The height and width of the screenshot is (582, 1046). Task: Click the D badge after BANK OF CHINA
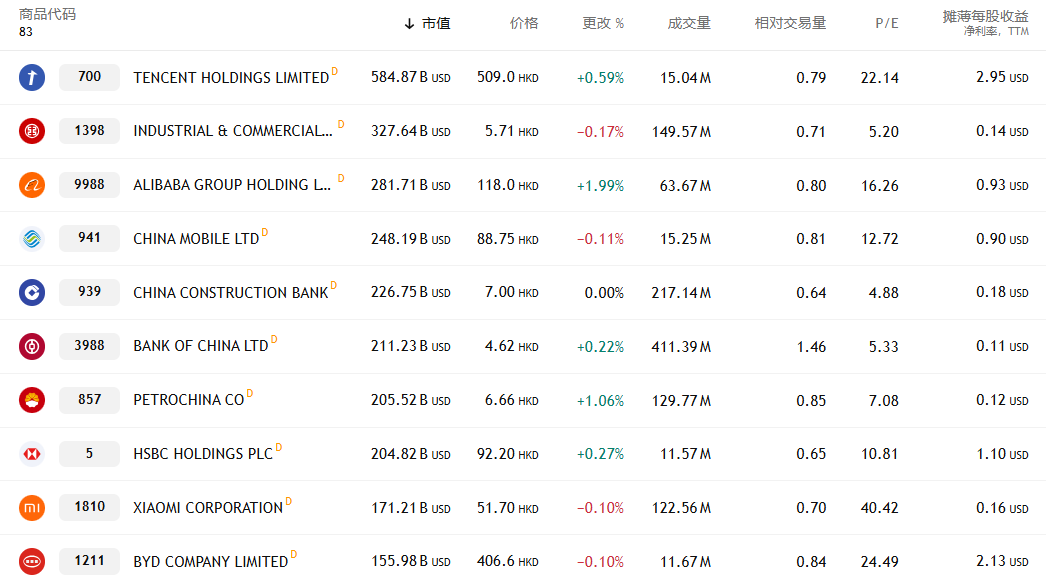coord(274,340)
